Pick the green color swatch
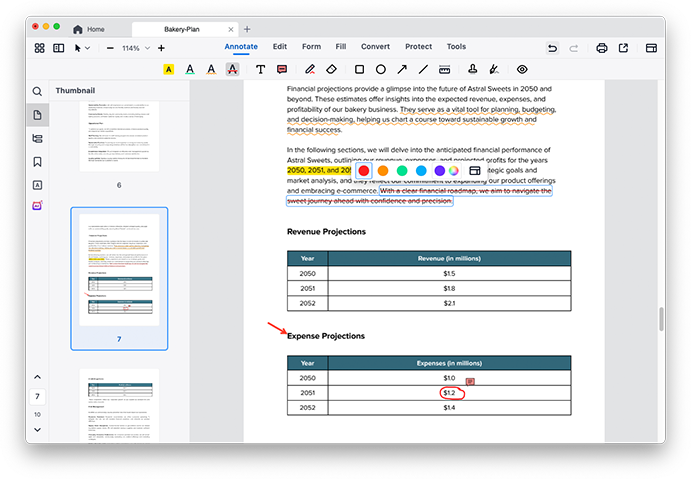 coord(402,171)
